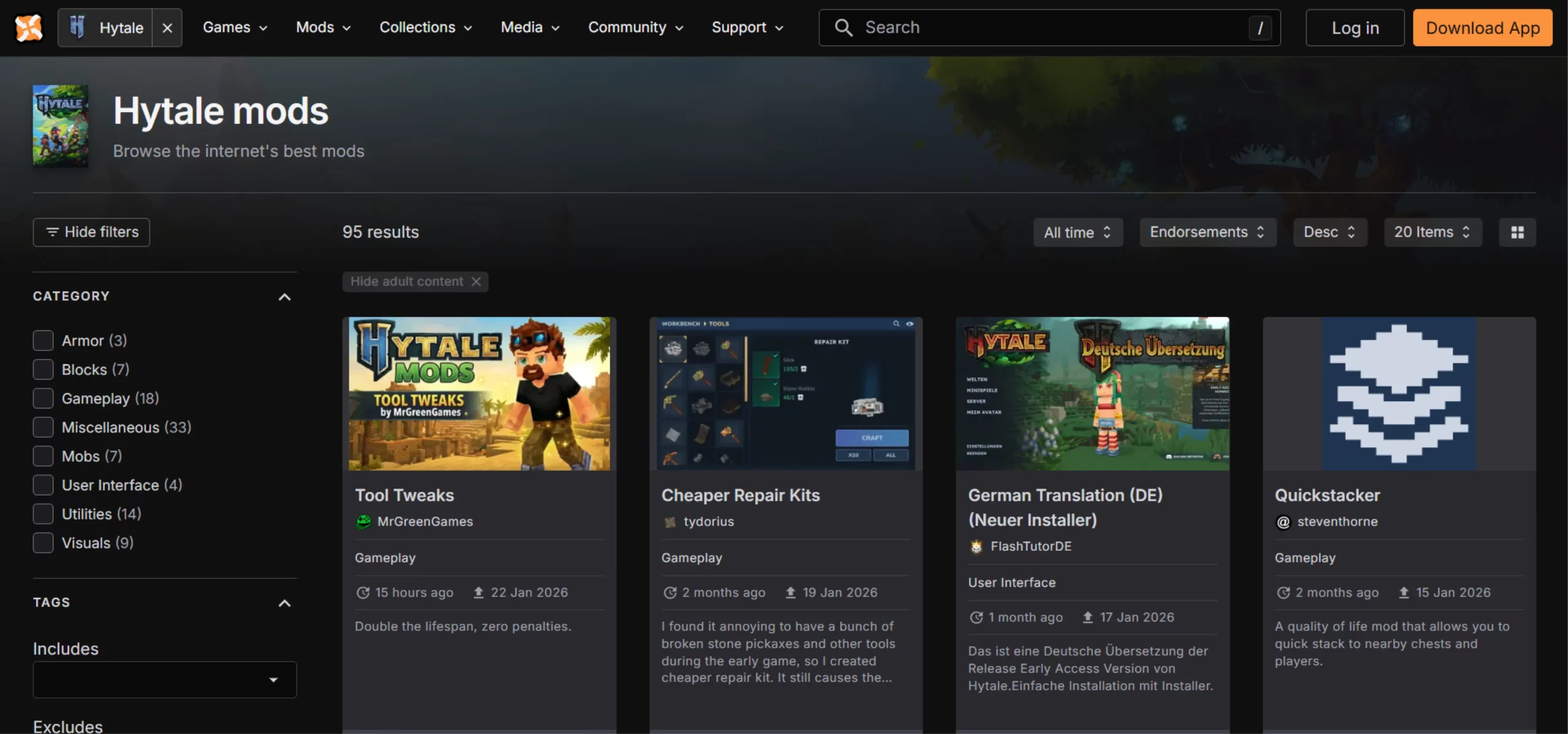Open the Endorsements sort dropdown

tap(1207, 232)
